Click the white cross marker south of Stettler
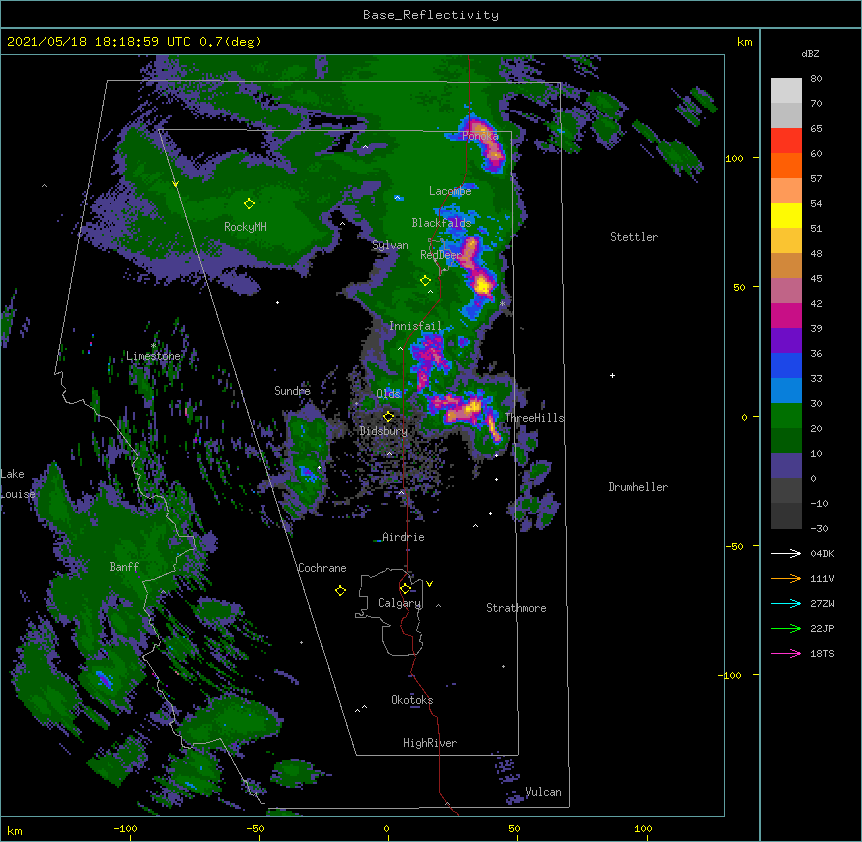Viewport: 862px width, 842px height. (x=612, y=375)
